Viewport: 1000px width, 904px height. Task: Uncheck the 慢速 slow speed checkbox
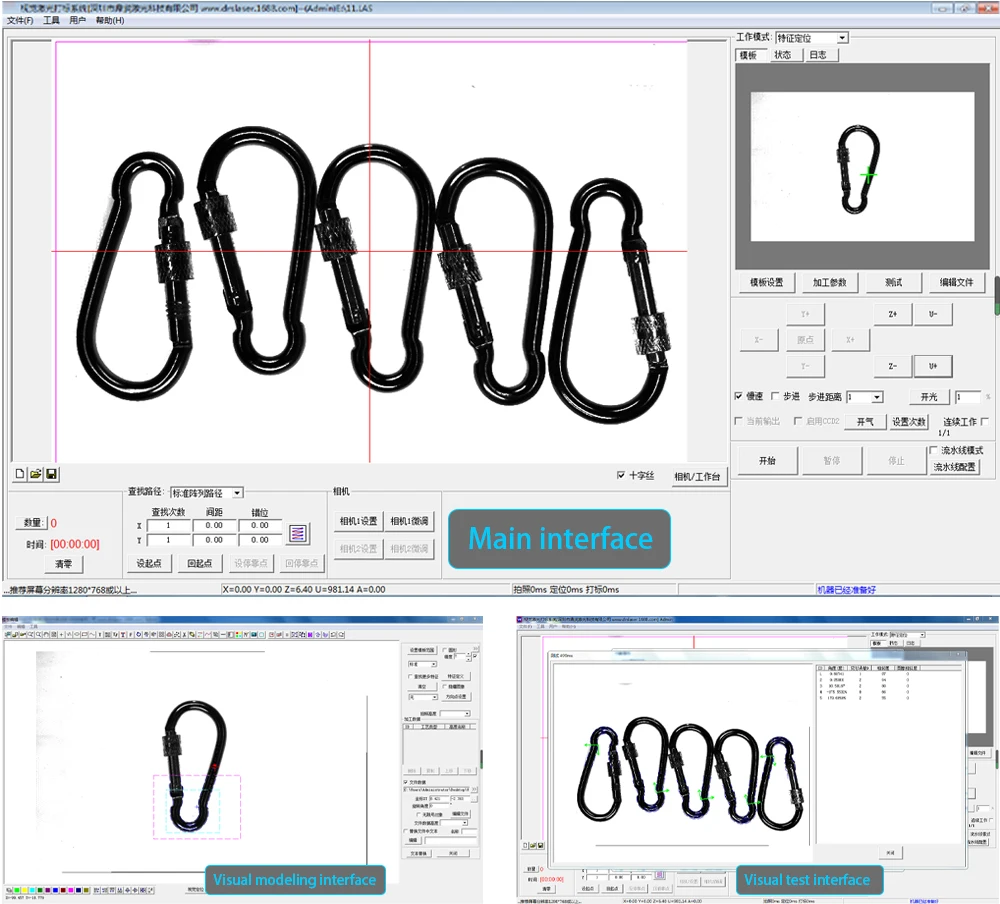click(739, 397)
